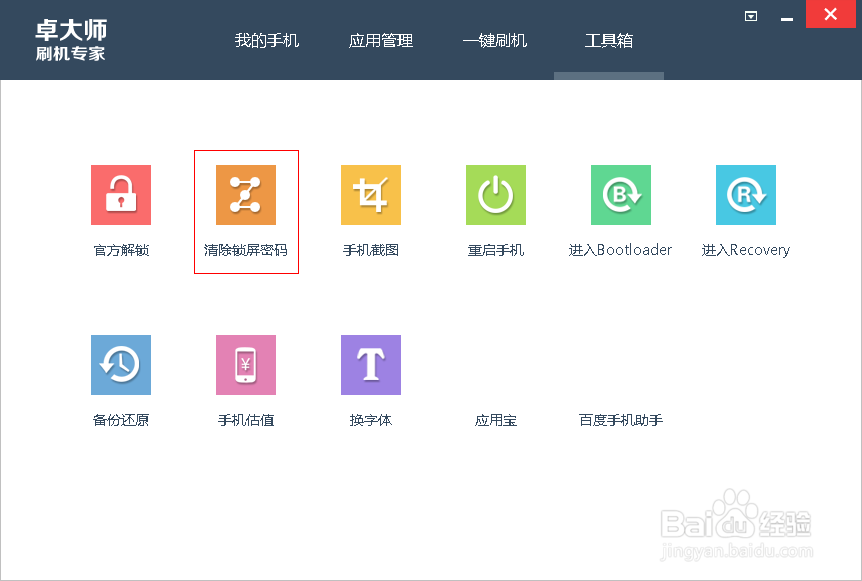
Task: Select the 官方解锁 unlock tool icon
Action: [120, 194]
